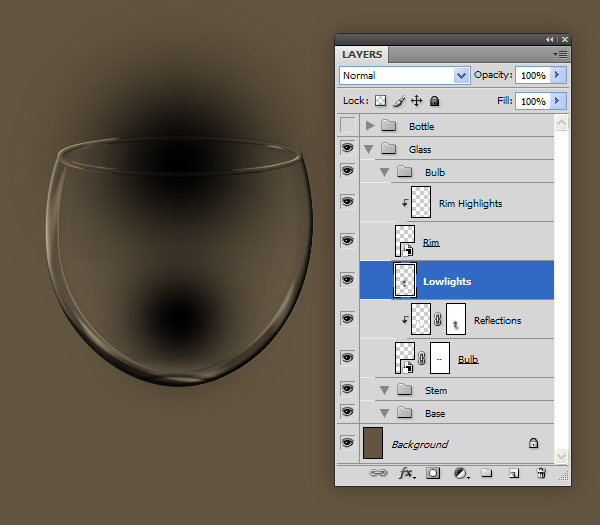Open the Opacity slider arrow

coord(558,75)
